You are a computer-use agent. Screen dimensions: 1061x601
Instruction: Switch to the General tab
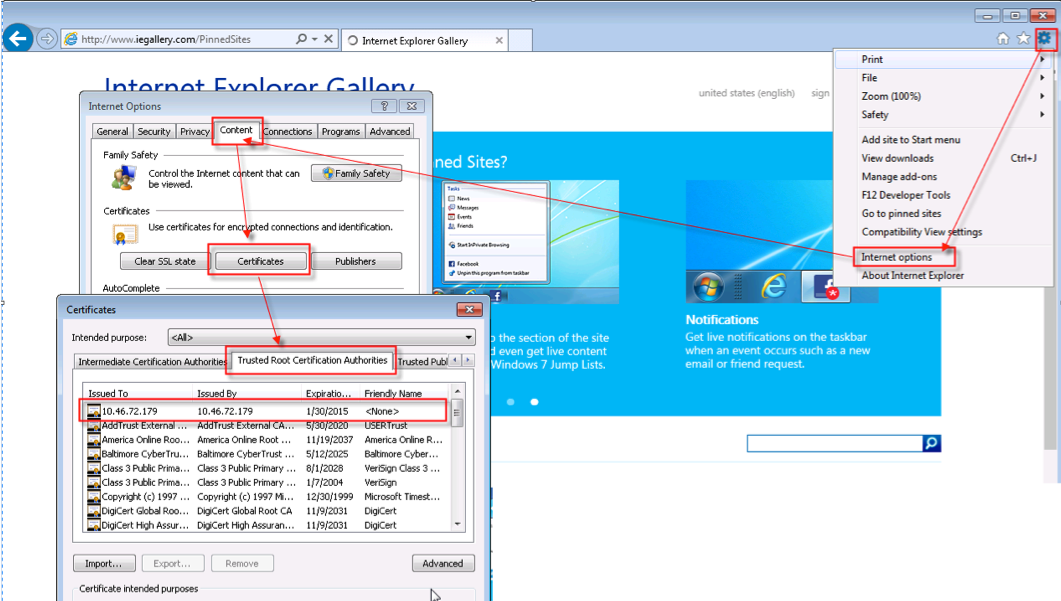pos(112,131)
